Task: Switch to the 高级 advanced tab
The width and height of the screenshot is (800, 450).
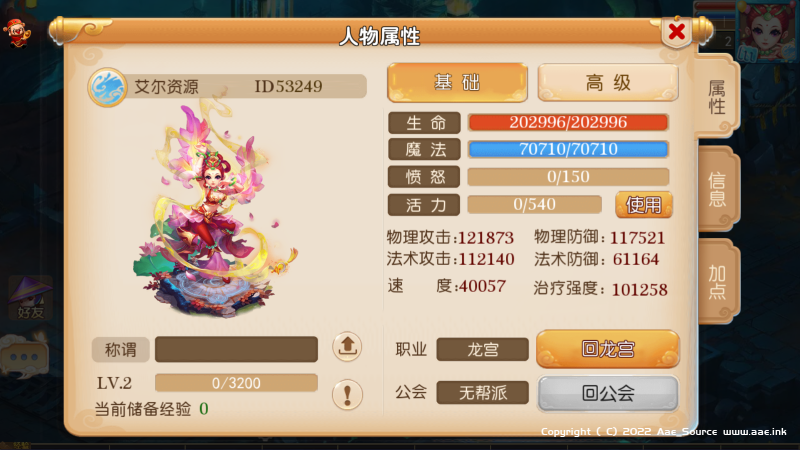Action: point(608,82)
